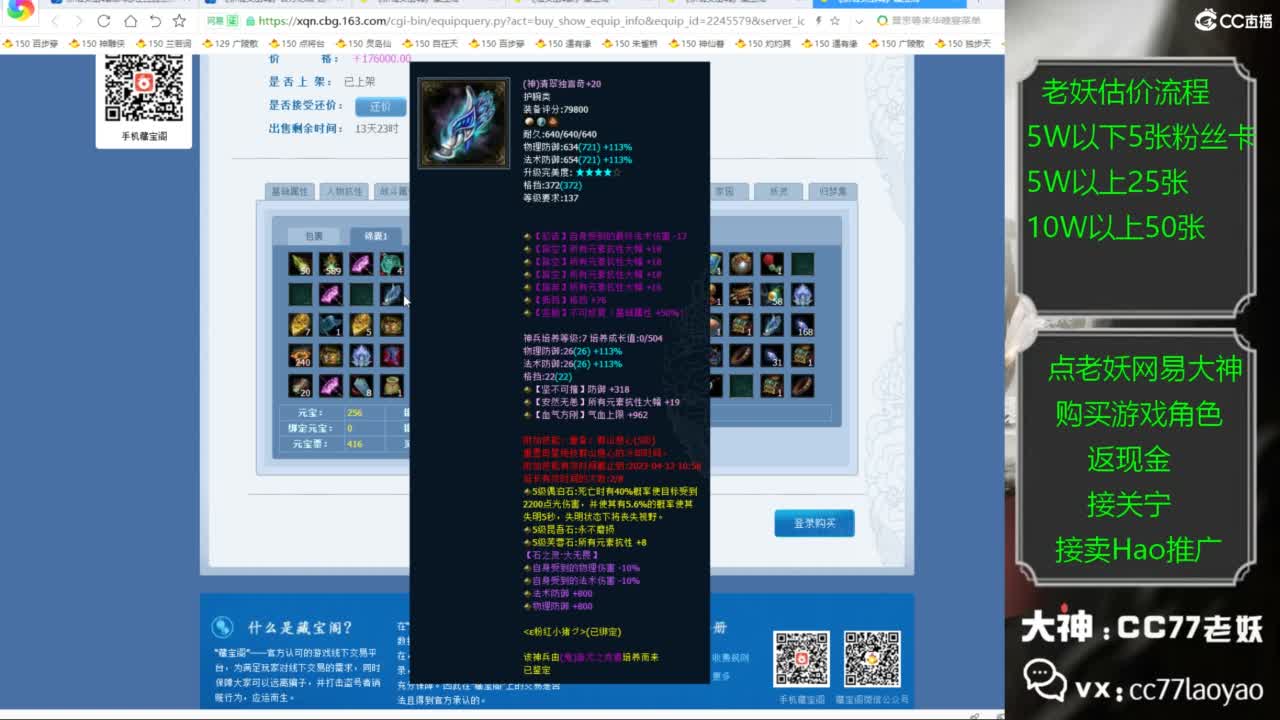Open the 150 灵岛仙 bookmark
The image size is (1280, 720).
363,44
